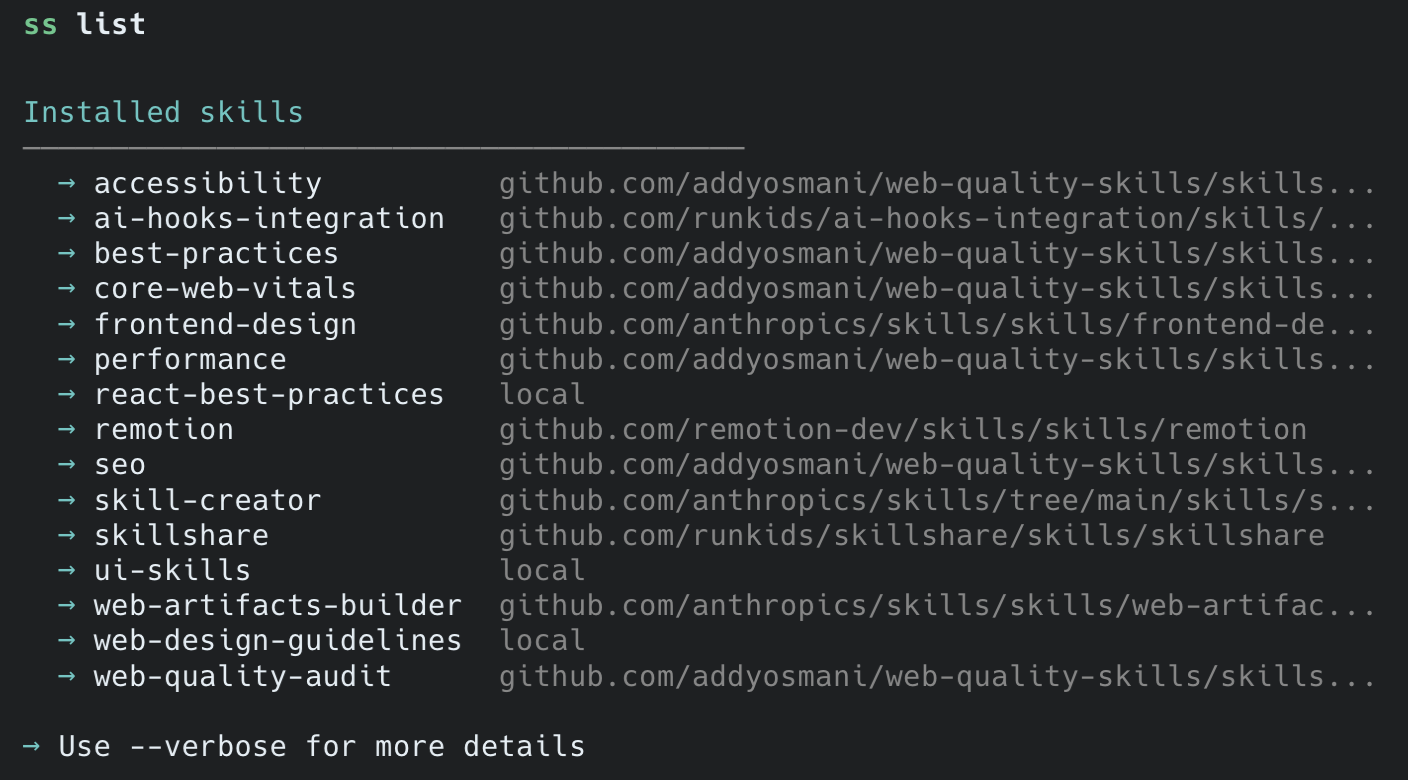Open the GitHub URL for web-artifacts-builder
The width and height of the screenshot is (1408, 780).
936,606
